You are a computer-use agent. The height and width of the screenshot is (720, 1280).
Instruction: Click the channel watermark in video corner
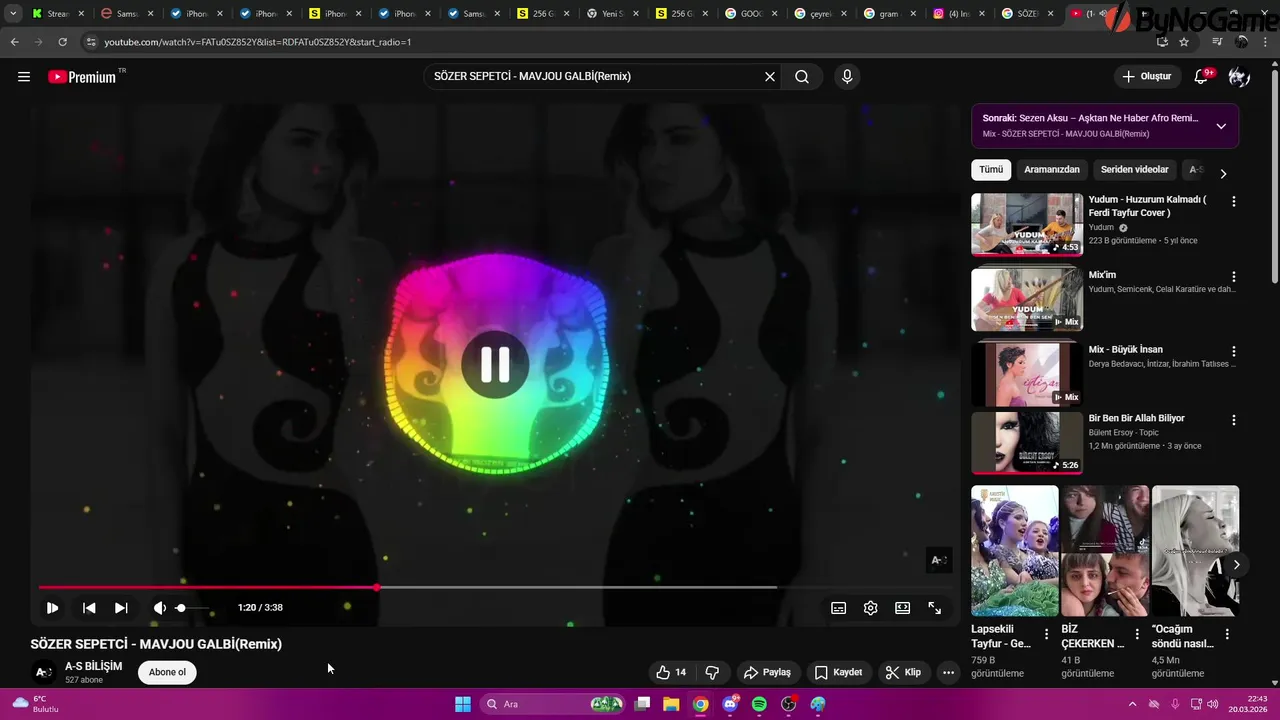938,560
